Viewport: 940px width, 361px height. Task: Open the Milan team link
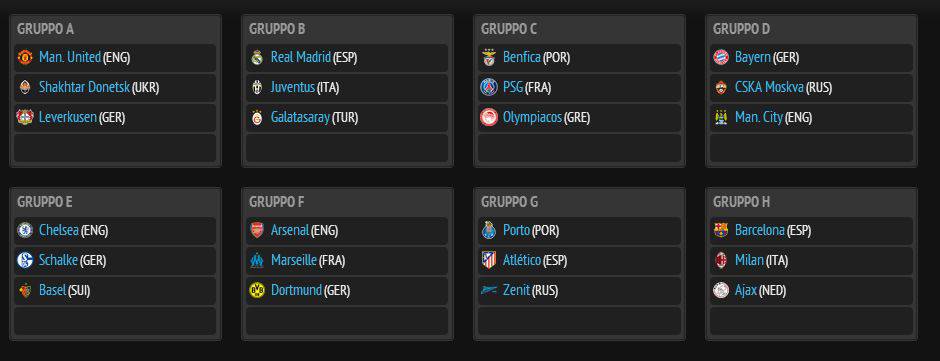[x=749, y=260]
